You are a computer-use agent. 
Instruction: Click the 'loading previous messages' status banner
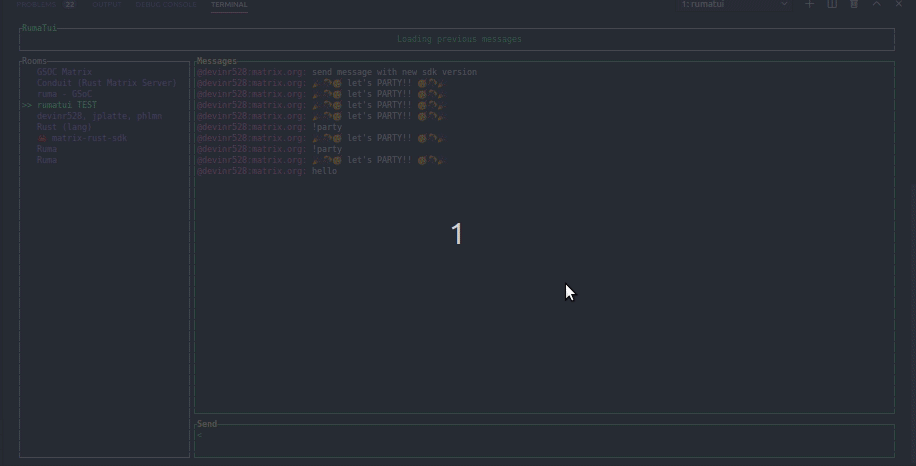tap(458, 40)
